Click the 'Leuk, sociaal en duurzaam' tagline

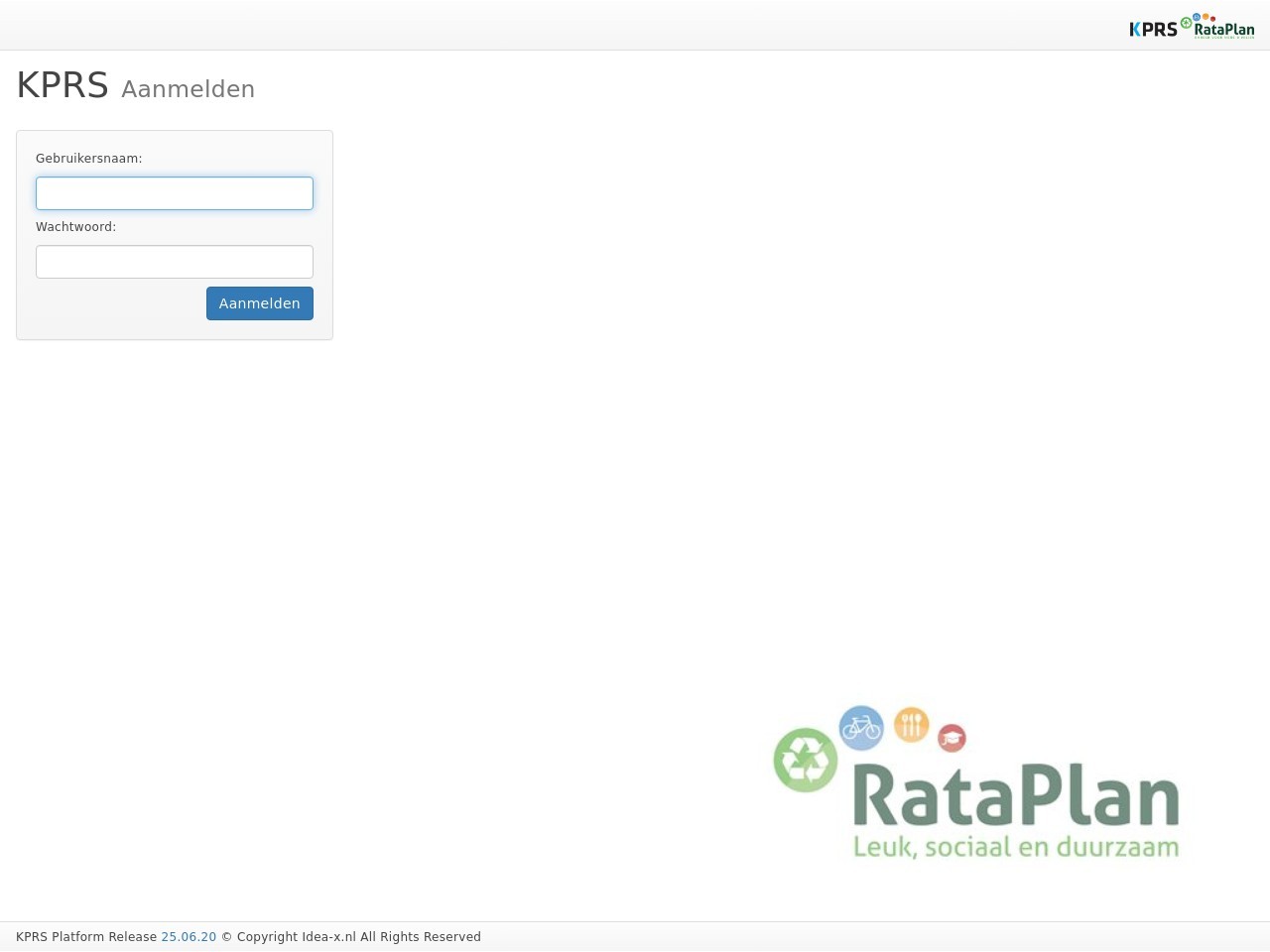coord(1016,847)
